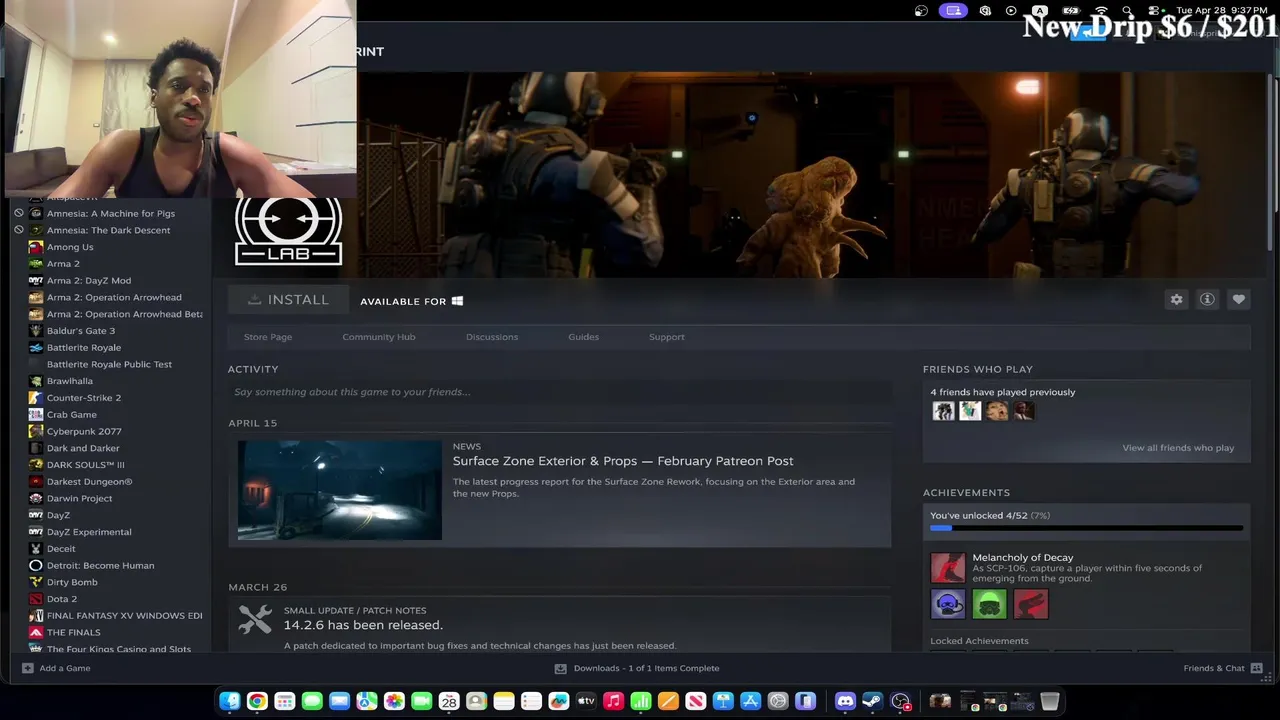Click the Windows platform icon

click(457, 301)
